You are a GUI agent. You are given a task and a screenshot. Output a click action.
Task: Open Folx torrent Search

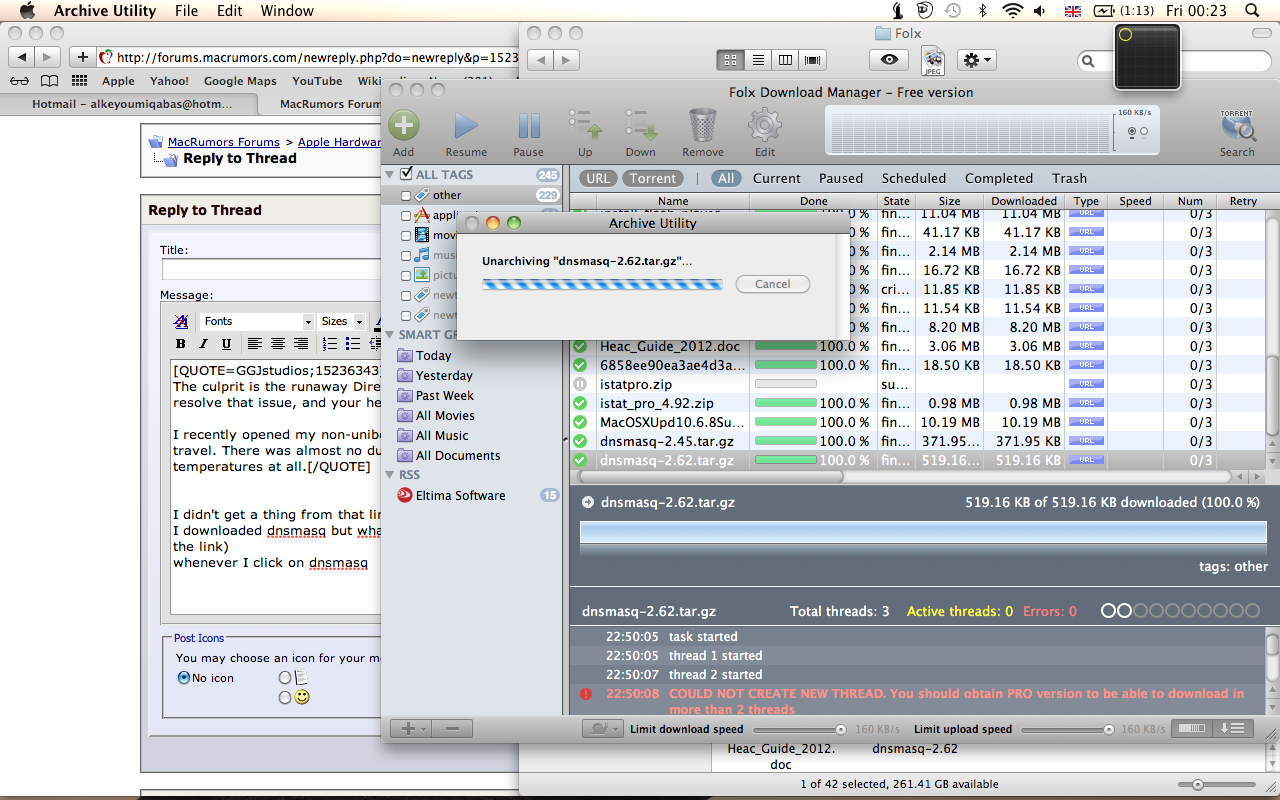click(x=1237, y=126)
